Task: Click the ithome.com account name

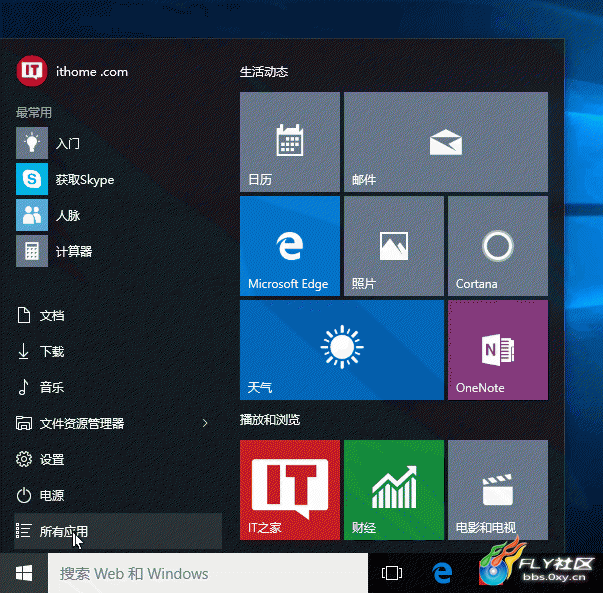Action: (x=92, y=72)
